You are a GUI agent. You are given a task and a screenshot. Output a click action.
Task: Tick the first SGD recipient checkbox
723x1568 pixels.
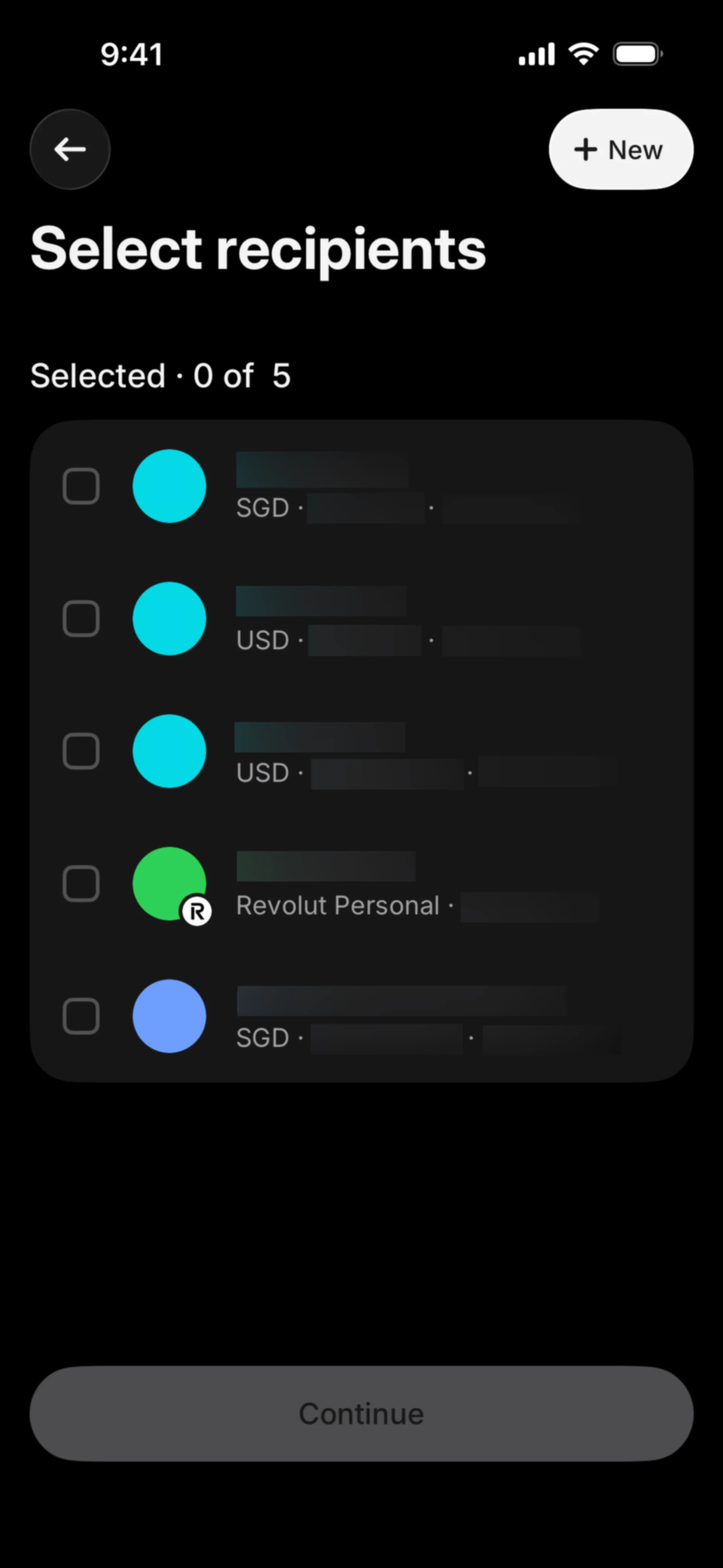(81, 486)
